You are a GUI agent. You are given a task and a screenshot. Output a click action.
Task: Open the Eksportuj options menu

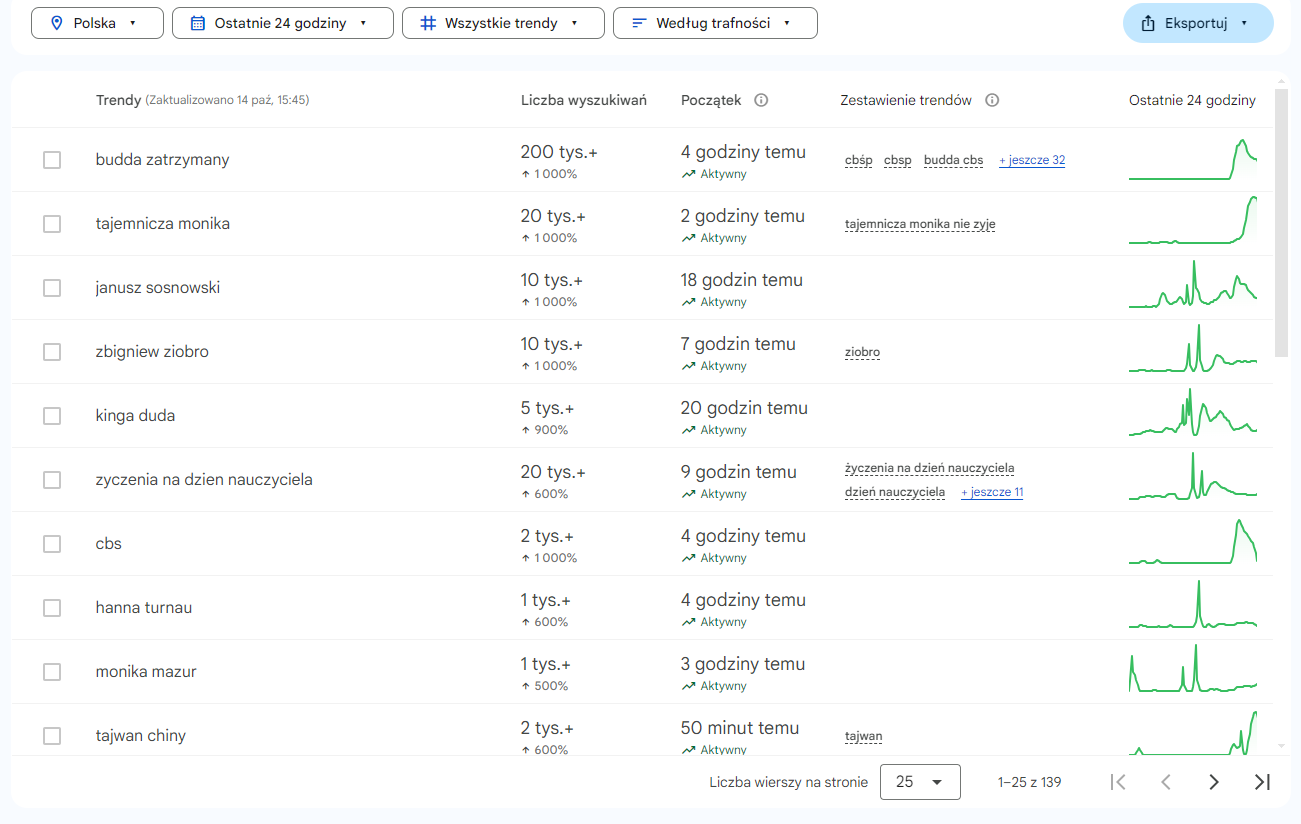(x=1198, y=22)
